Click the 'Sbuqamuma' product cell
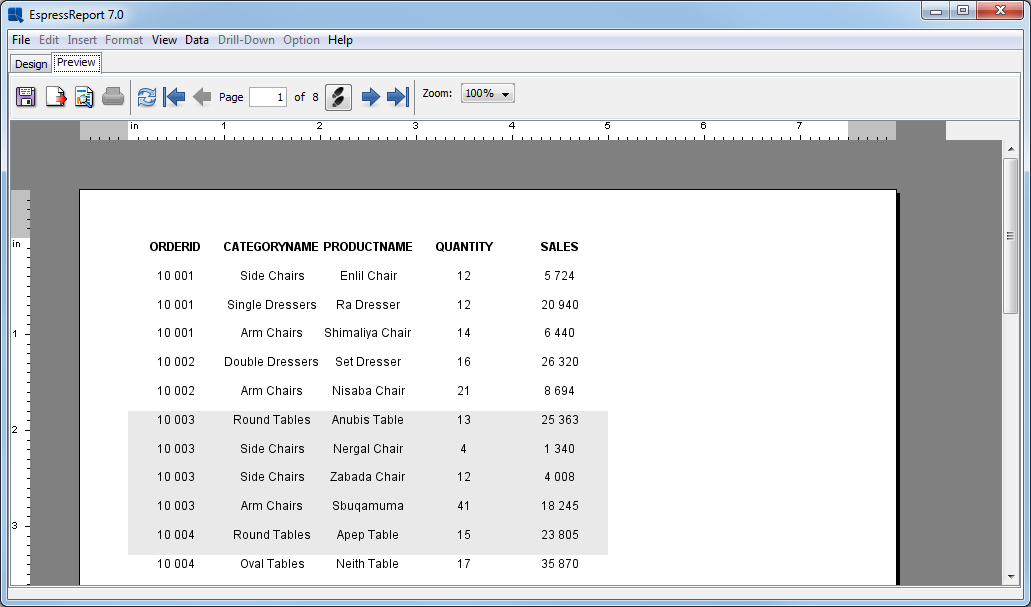This screenshot has width=1031, height=607. (x=368, y=506)
